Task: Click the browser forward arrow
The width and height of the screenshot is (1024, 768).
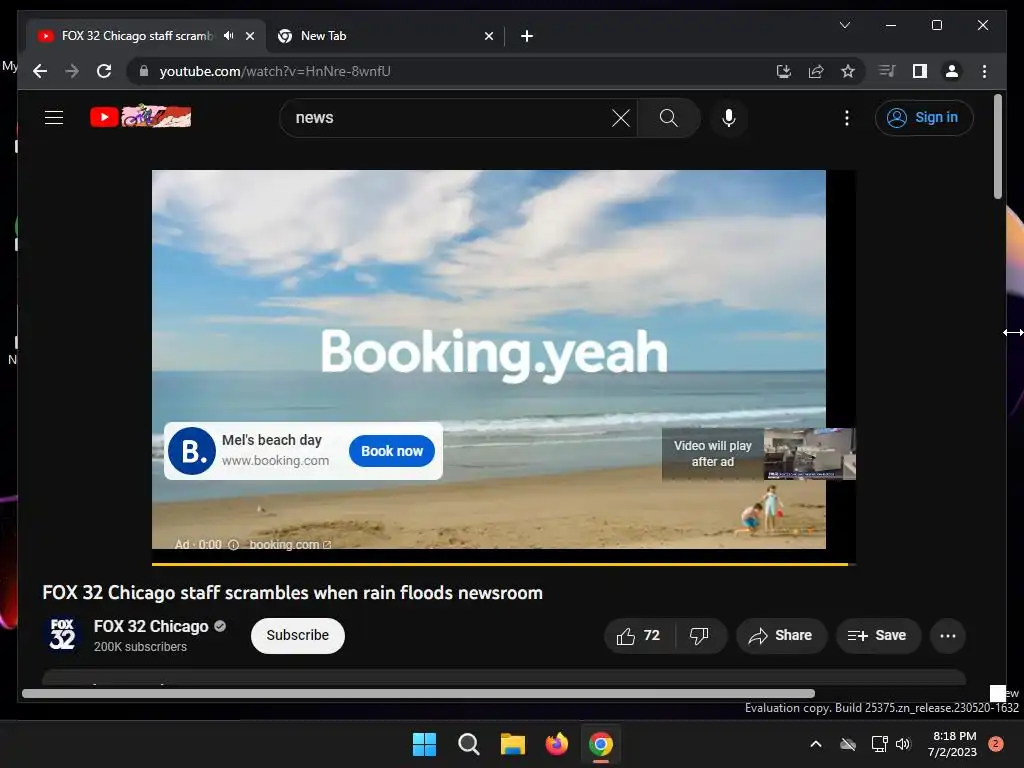Action: [72, 71]
